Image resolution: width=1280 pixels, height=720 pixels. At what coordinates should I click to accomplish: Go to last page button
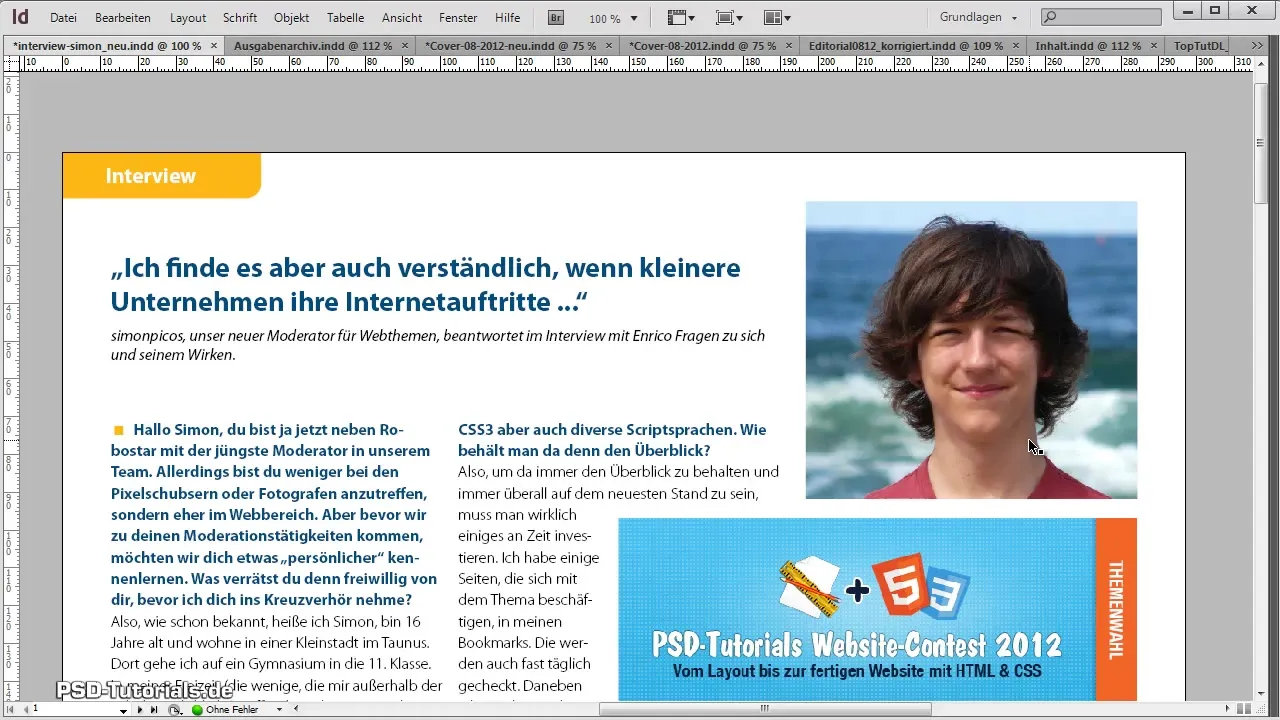154,709
